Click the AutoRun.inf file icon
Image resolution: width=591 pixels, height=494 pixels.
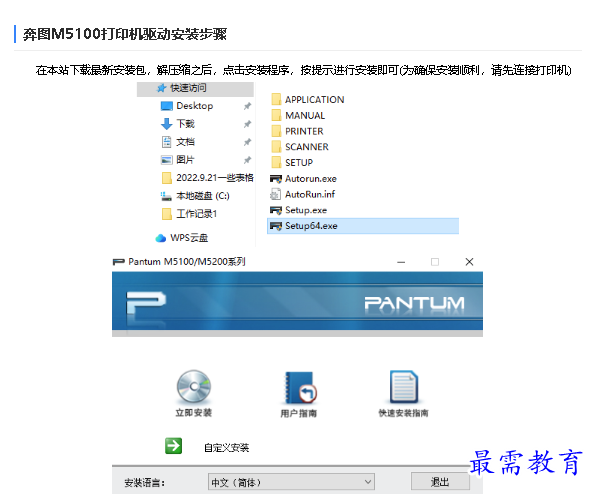coord(276,194)
